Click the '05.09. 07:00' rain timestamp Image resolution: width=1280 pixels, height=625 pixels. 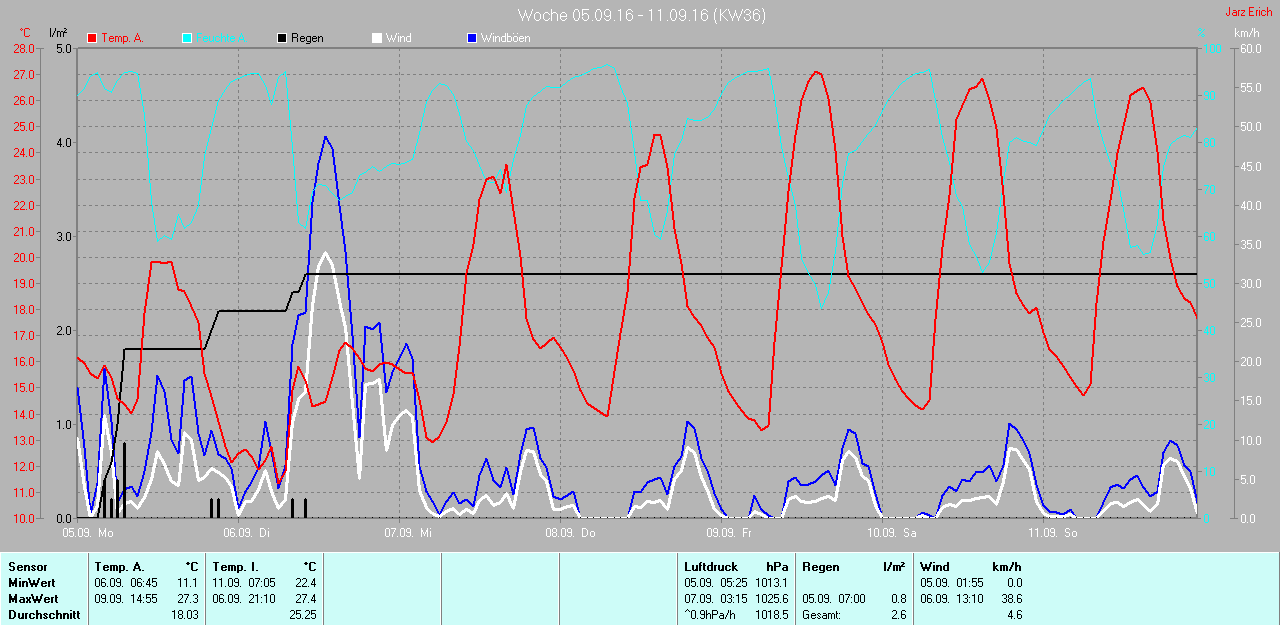833,599
